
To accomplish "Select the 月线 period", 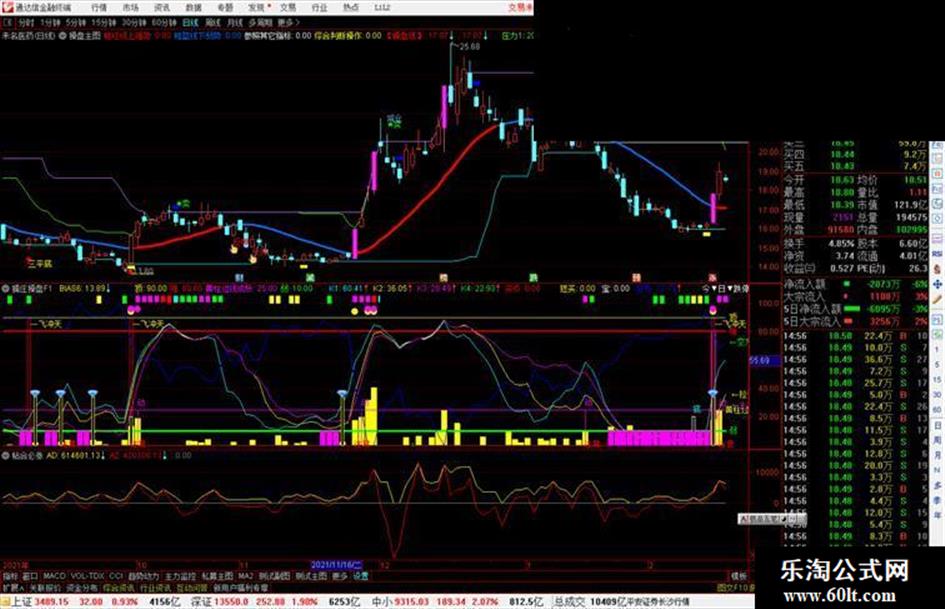I will click(x=234, y=22).
